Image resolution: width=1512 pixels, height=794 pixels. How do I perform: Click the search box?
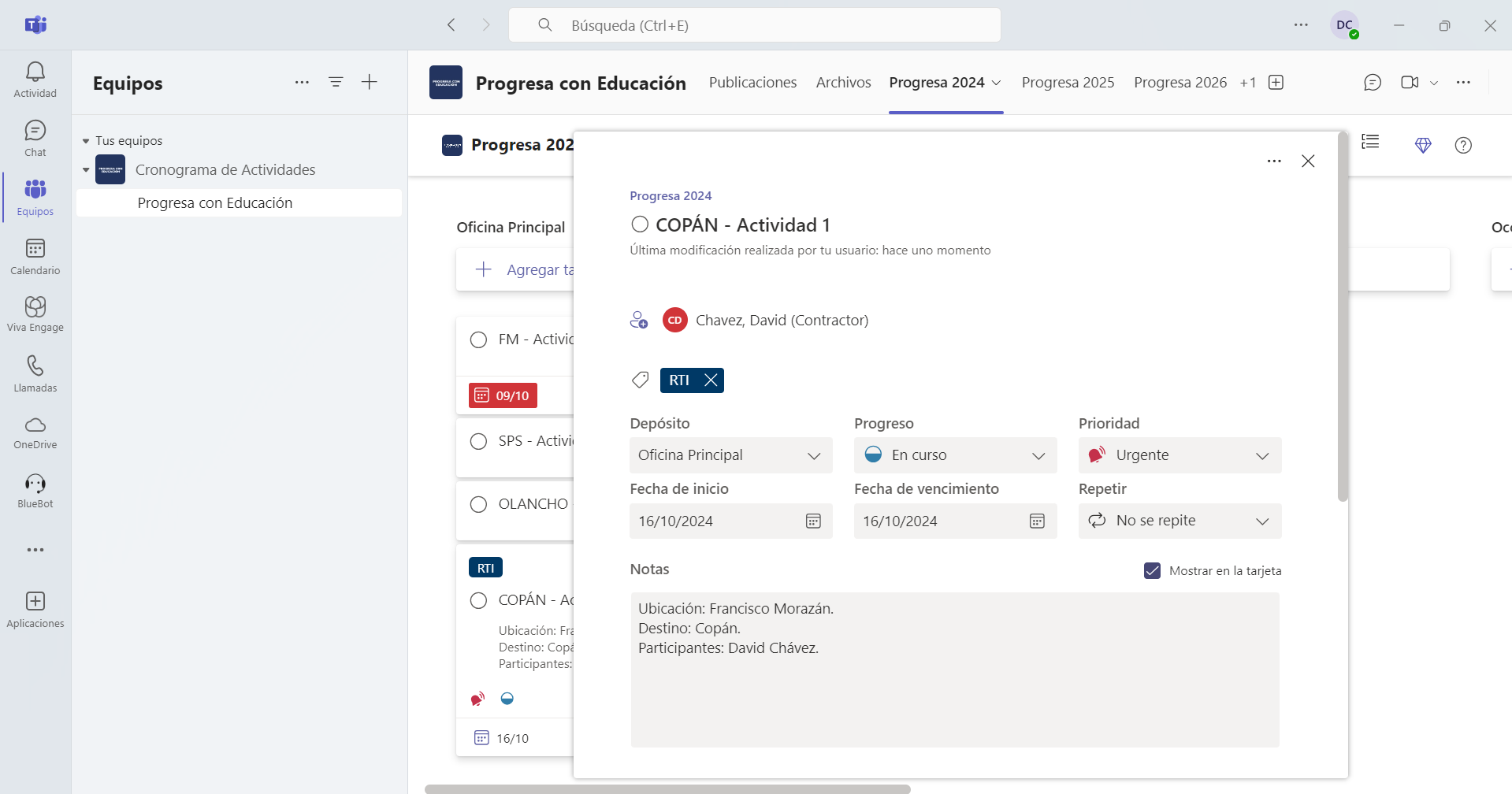click(755, 25)
